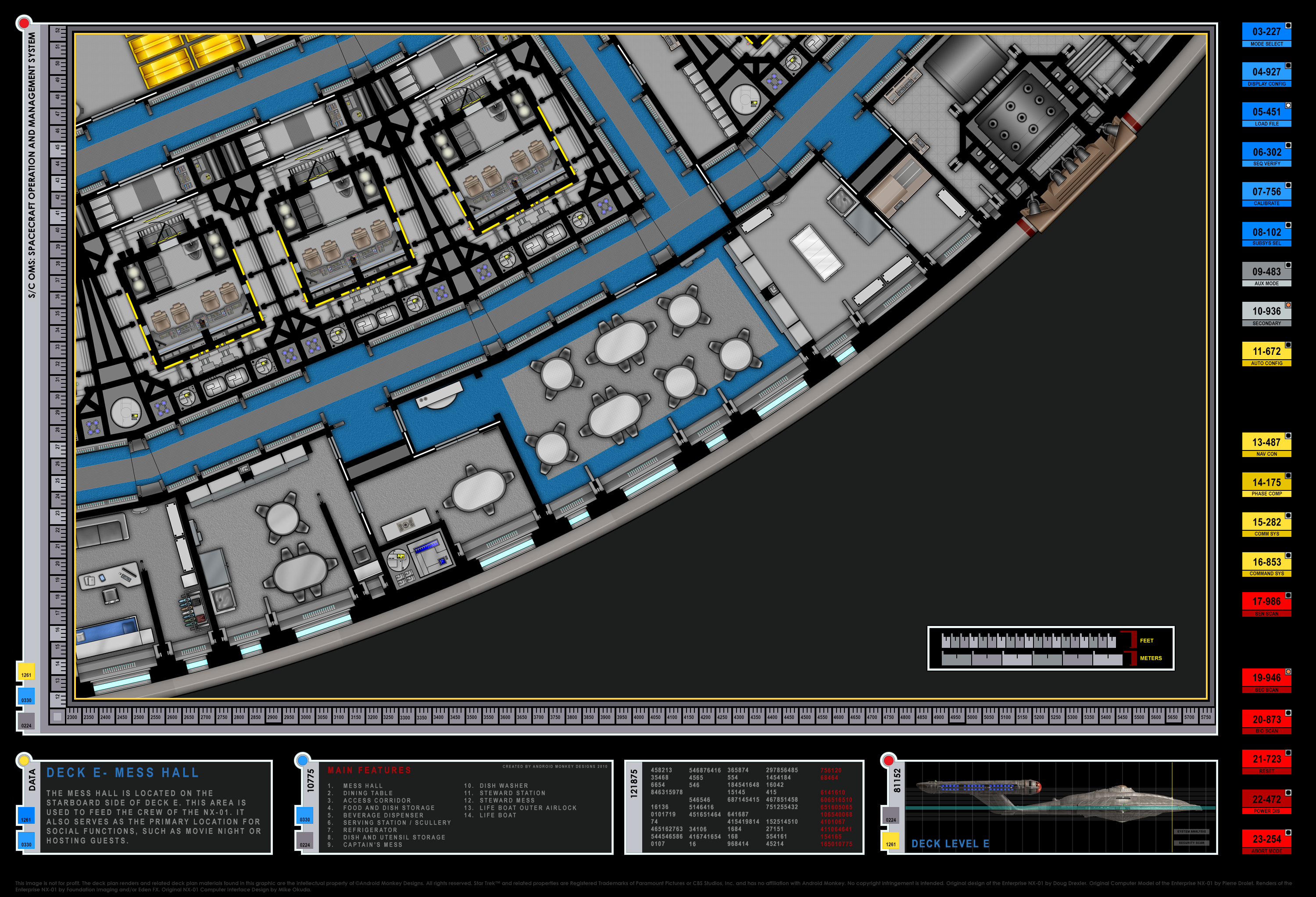Click the yellow circle on the DATA panel
This screenshot has width=1316, height=897.
click(x=24, y=761)
